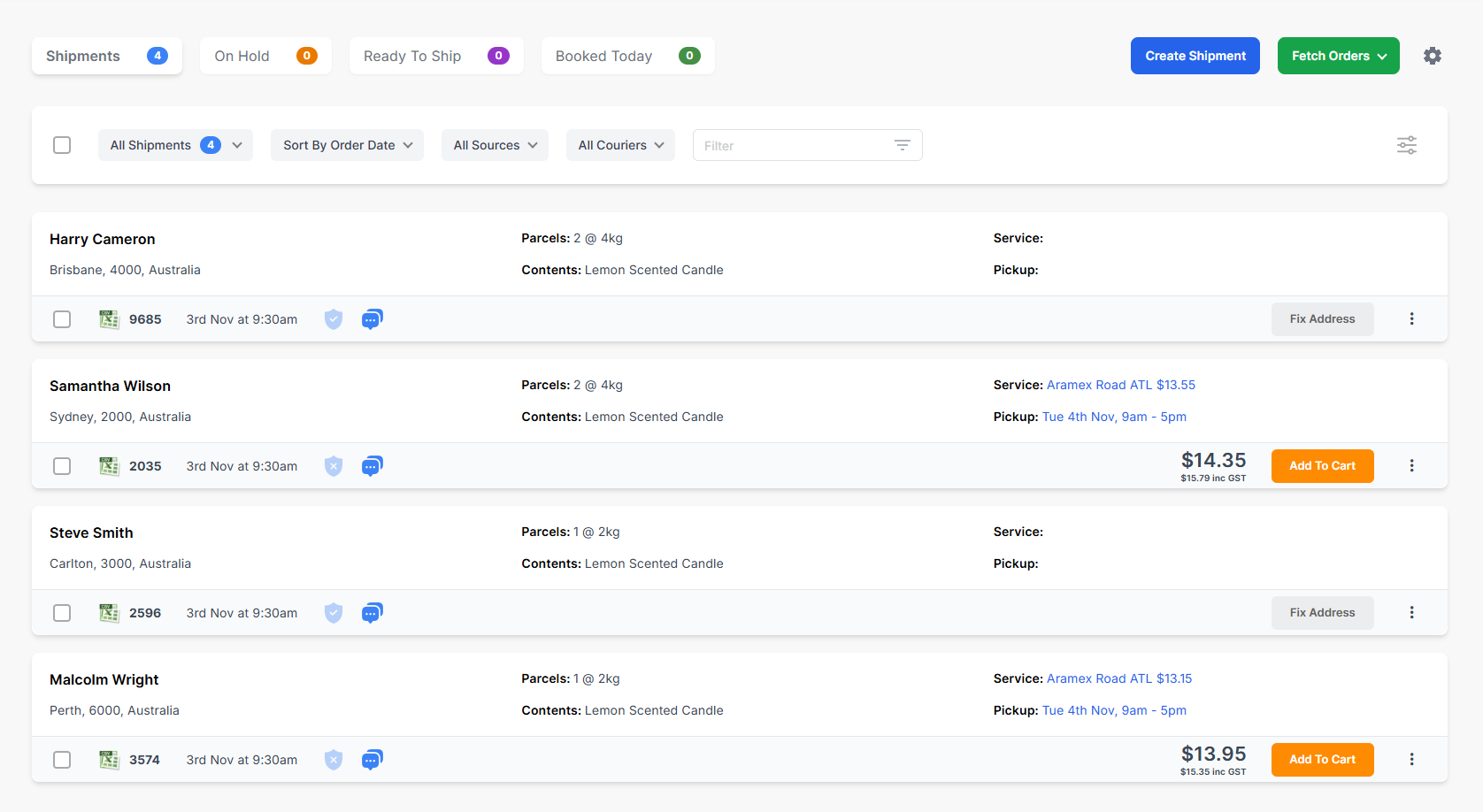Check the select-all checkbox above the shipment list

tap(61, 144)
